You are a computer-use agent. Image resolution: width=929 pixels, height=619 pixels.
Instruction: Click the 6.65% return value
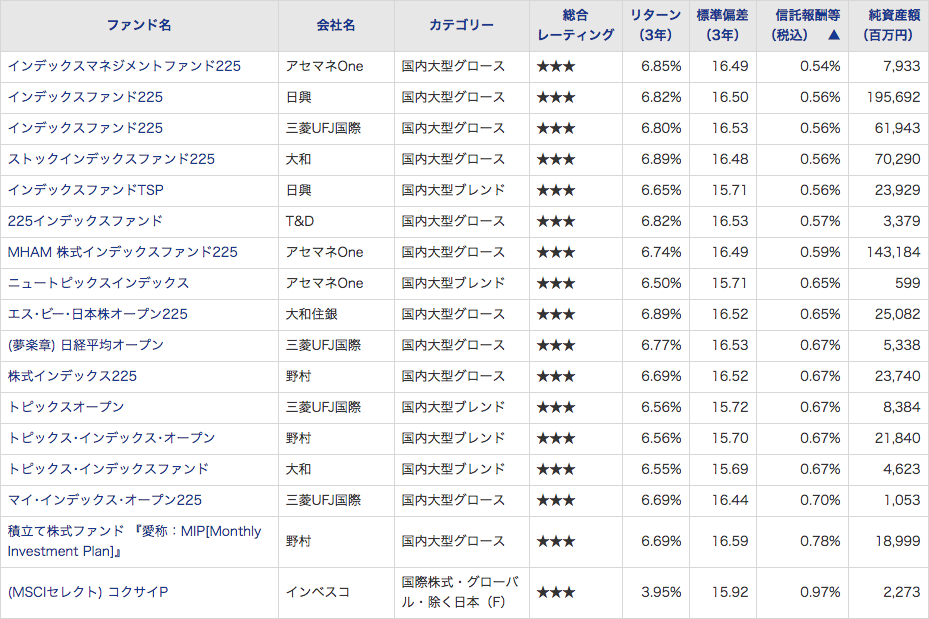pyautogui.click(x=661, y=190)
